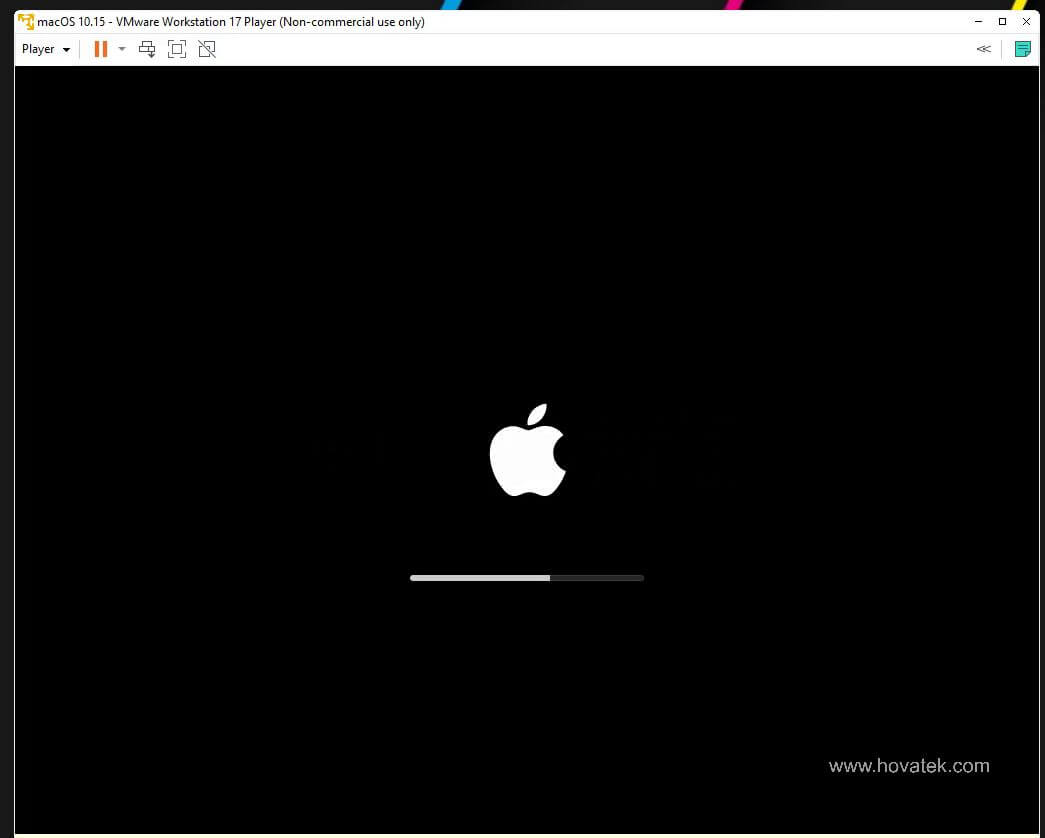Screen dimensions: 1045x838
Task: Click the macOS boot progress bar
Action: [x=527, y=577]
